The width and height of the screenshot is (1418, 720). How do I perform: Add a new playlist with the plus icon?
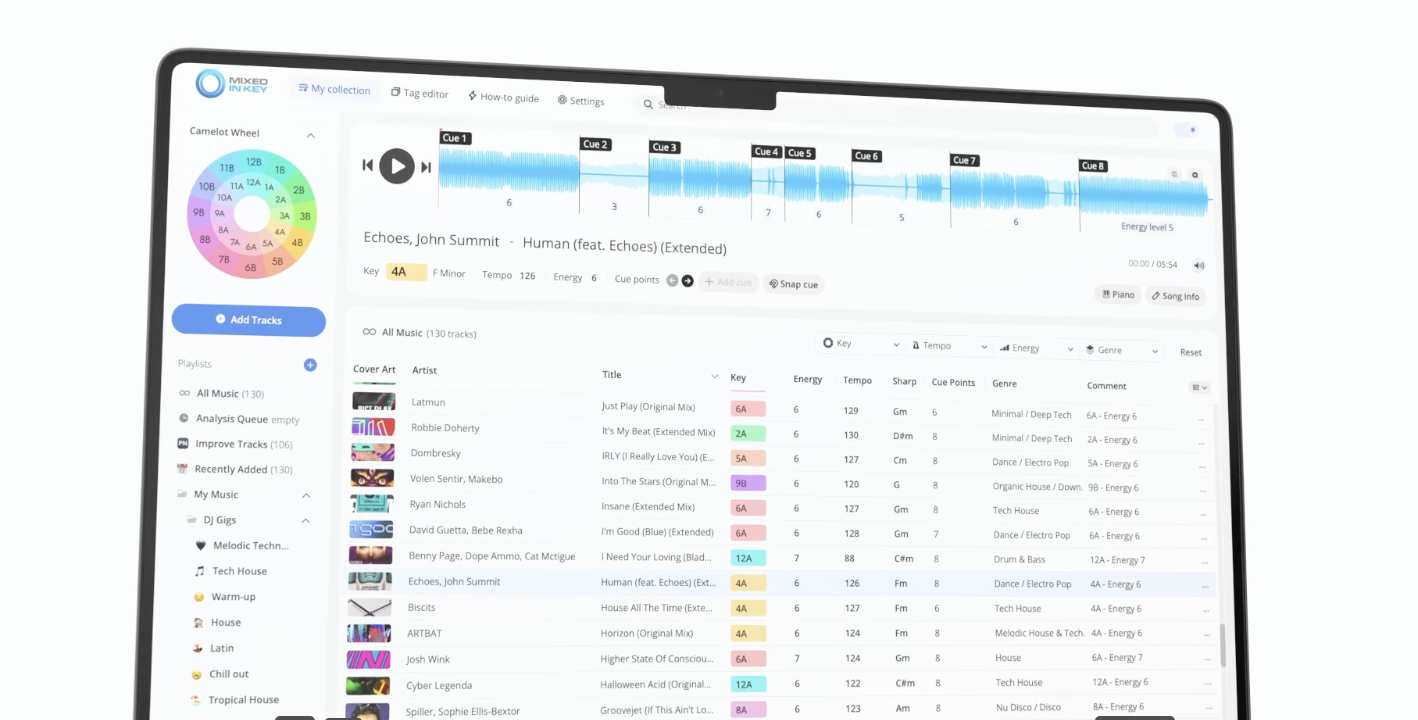[310, 365]
